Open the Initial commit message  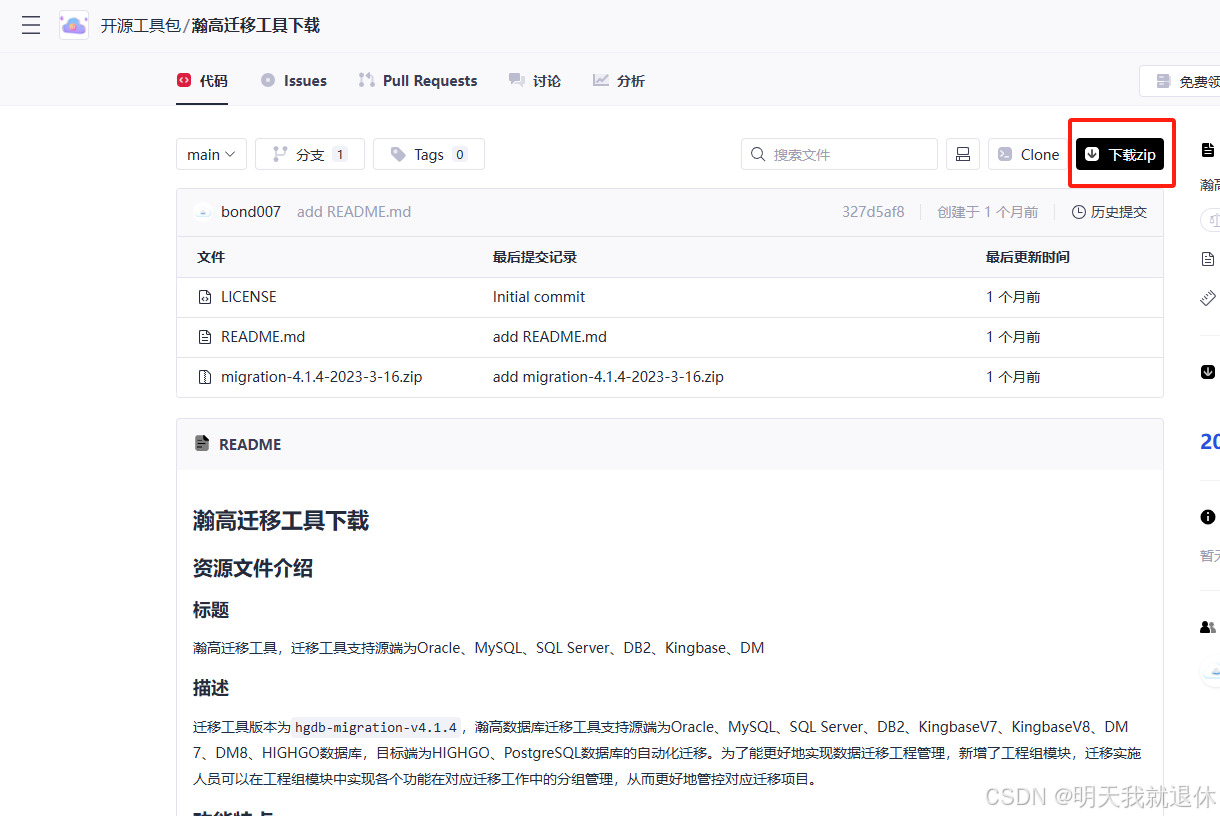(539, 297)
